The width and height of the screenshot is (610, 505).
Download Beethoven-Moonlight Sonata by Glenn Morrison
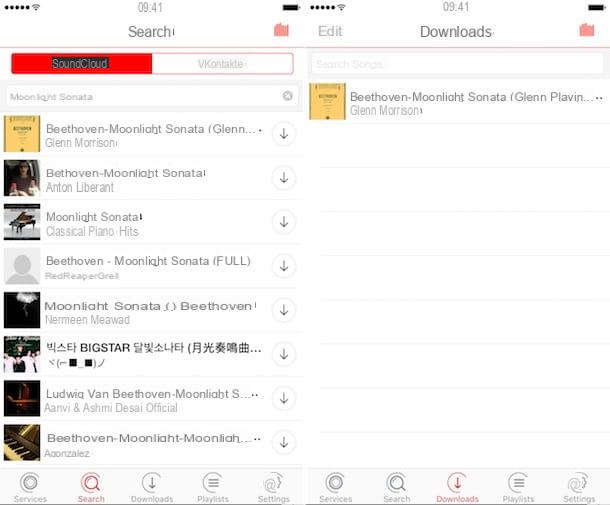[x=284, y=134]
